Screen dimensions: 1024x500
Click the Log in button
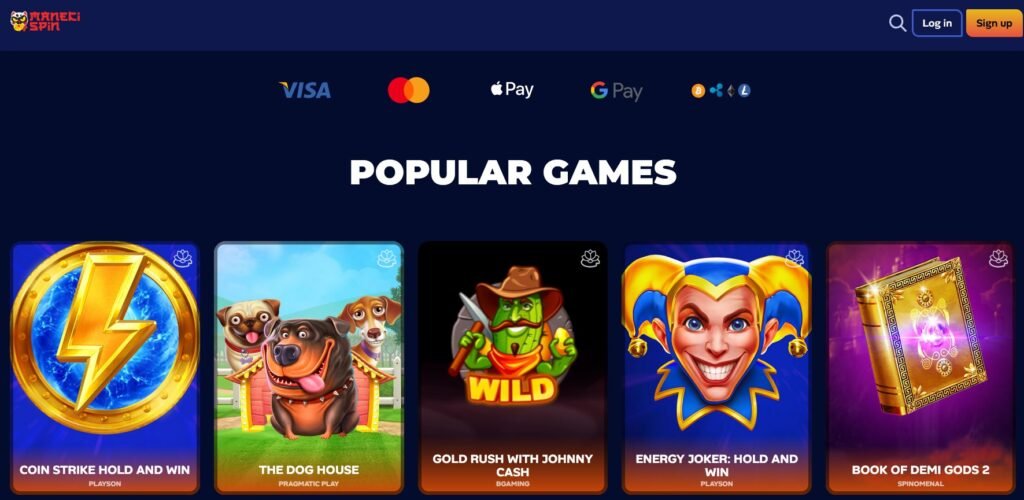937,23
